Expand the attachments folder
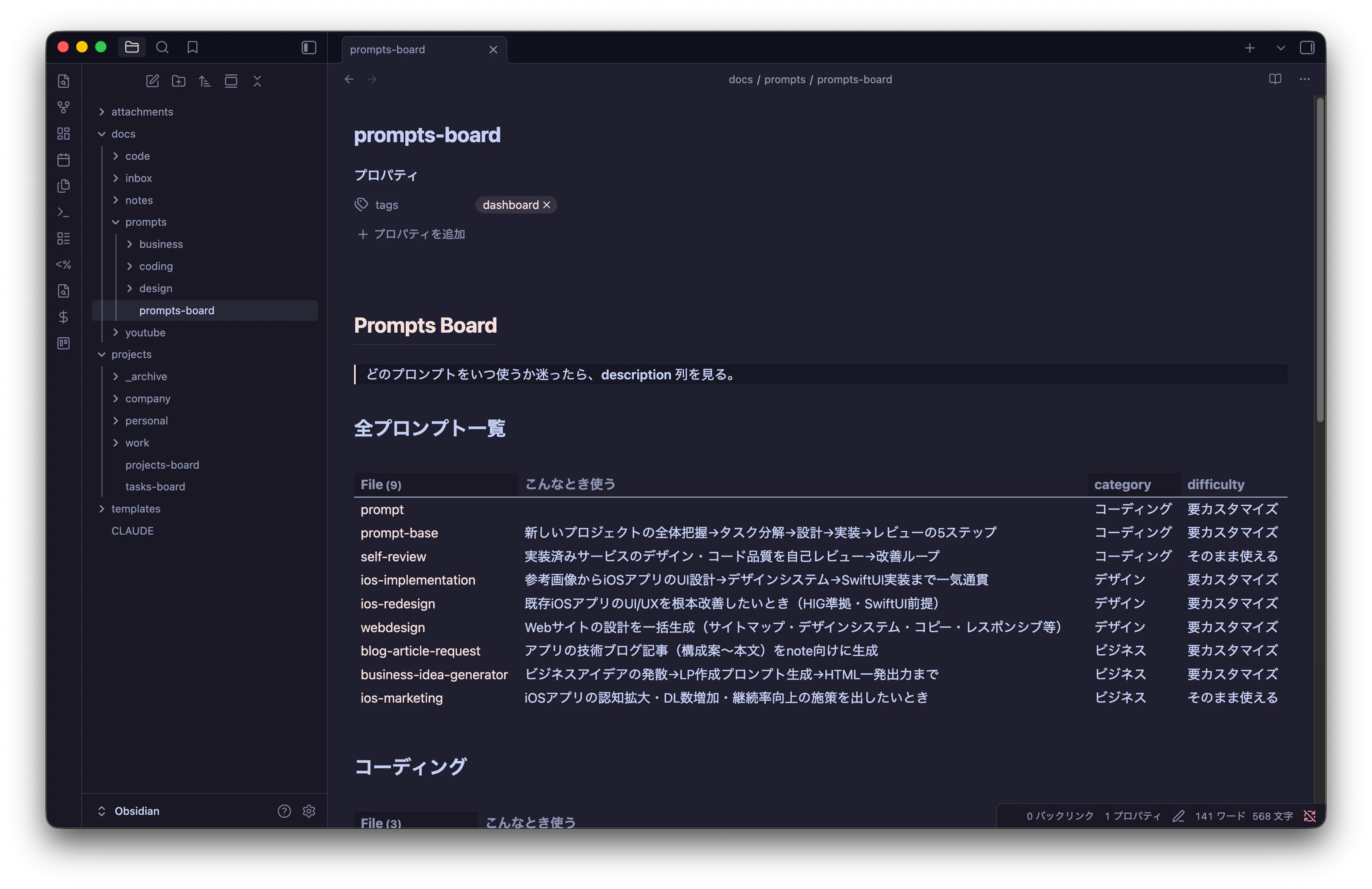 (x=142, y=112)
